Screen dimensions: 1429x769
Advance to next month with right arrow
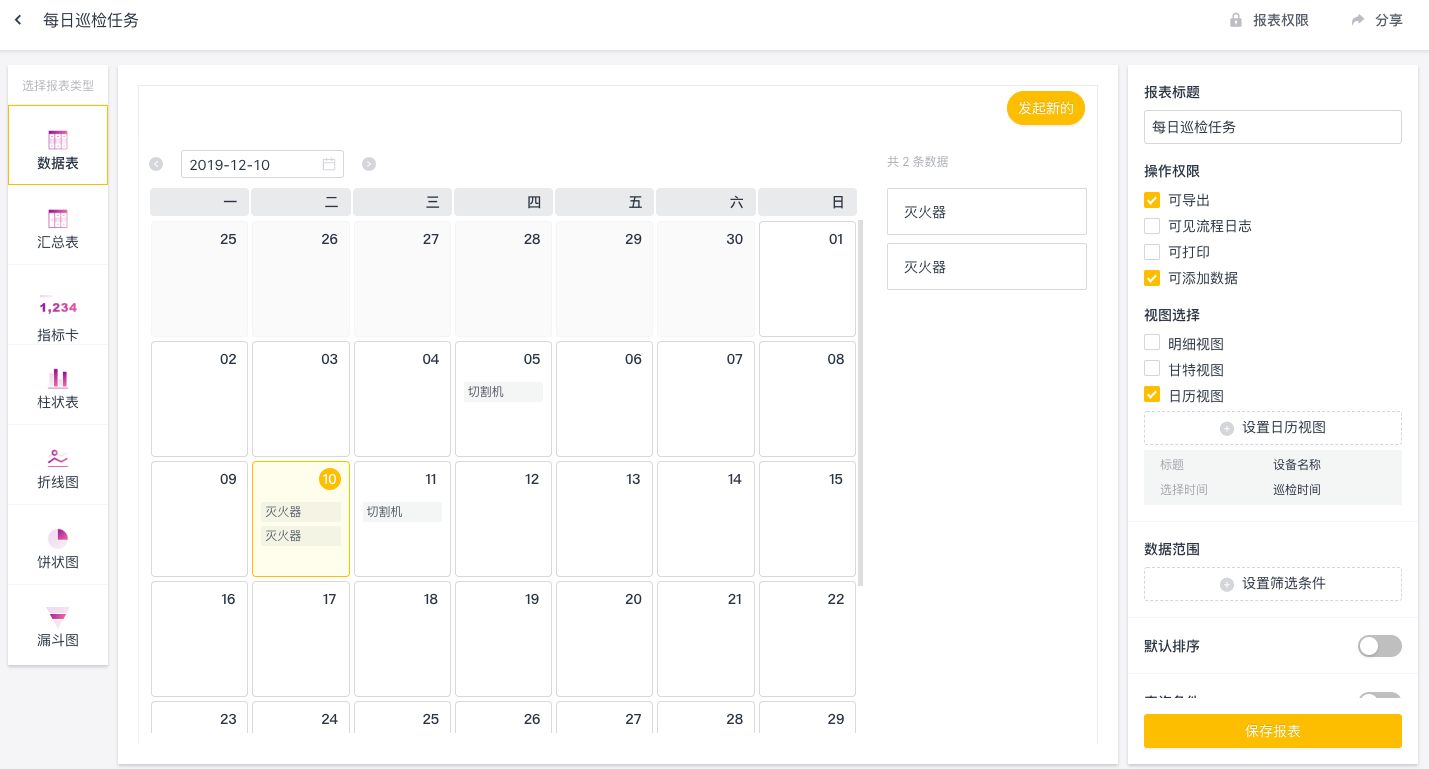tap(369, 164)
